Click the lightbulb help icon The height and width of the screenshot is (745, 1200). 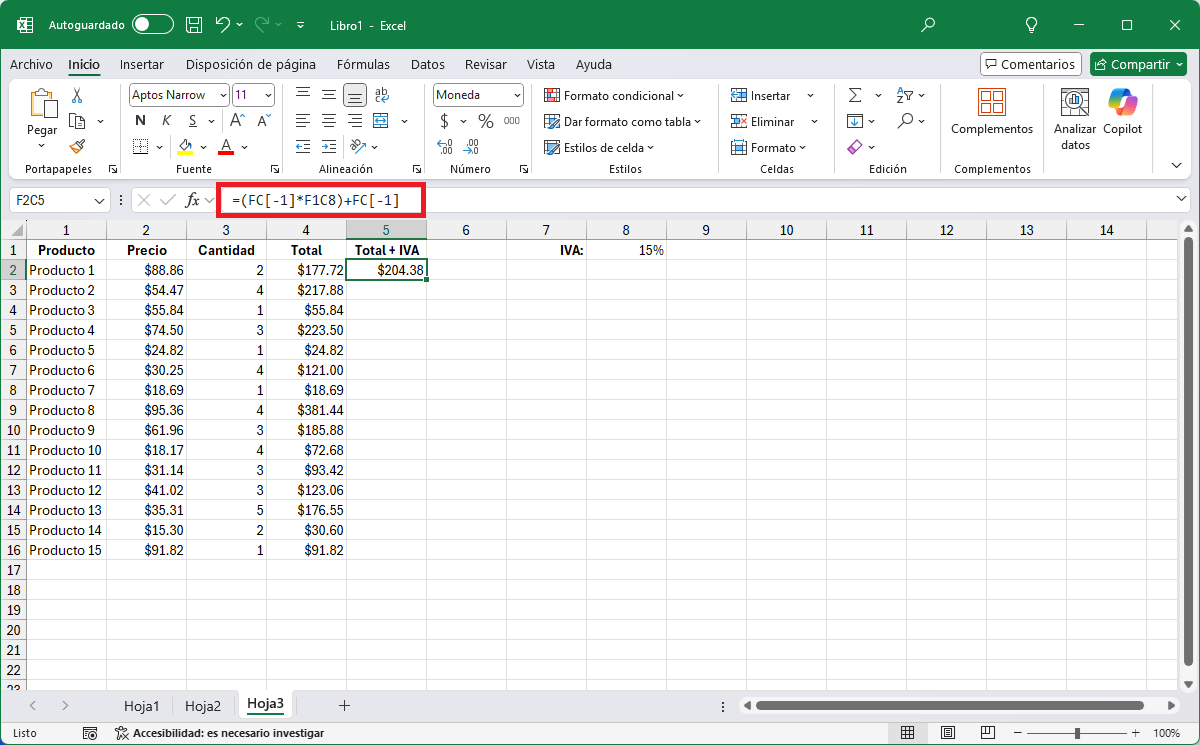pyautogui.click(x=1032, y=24)
